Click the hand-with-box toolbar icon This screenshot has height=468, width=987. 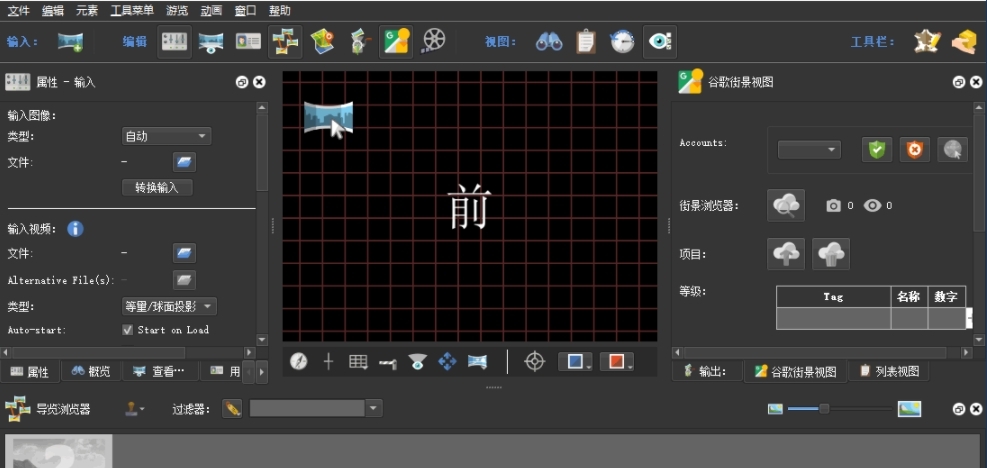(x=964, y=42)
